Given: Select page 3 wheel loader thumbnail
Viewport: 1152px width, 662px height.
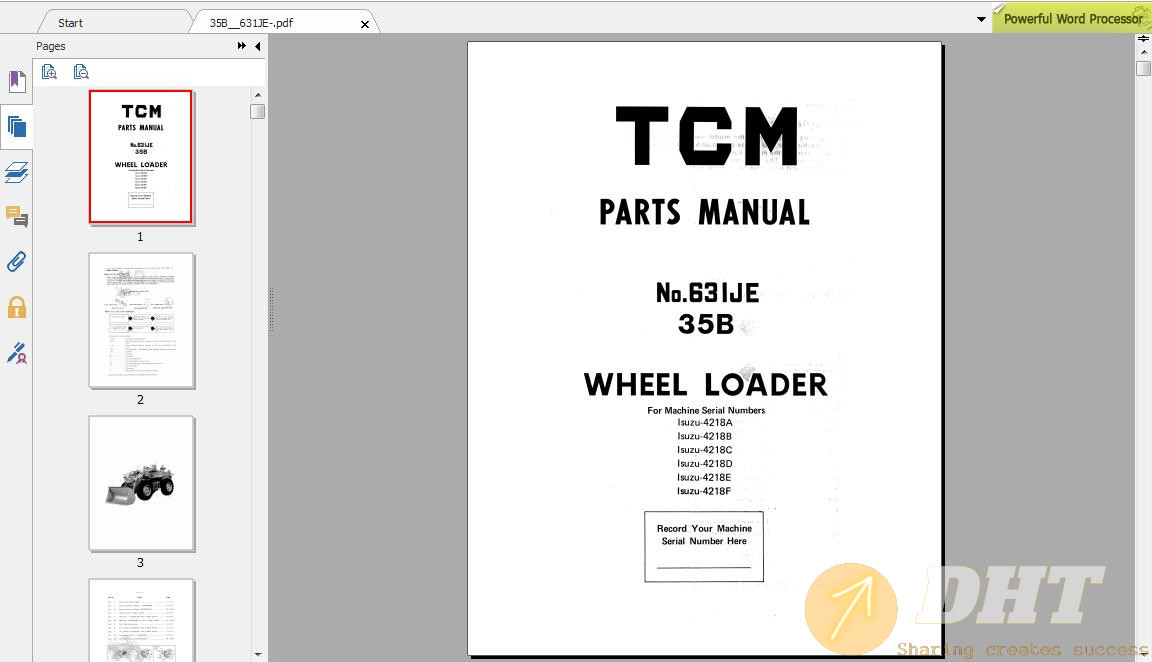Looking at the screenshot, I should (141, 483).
